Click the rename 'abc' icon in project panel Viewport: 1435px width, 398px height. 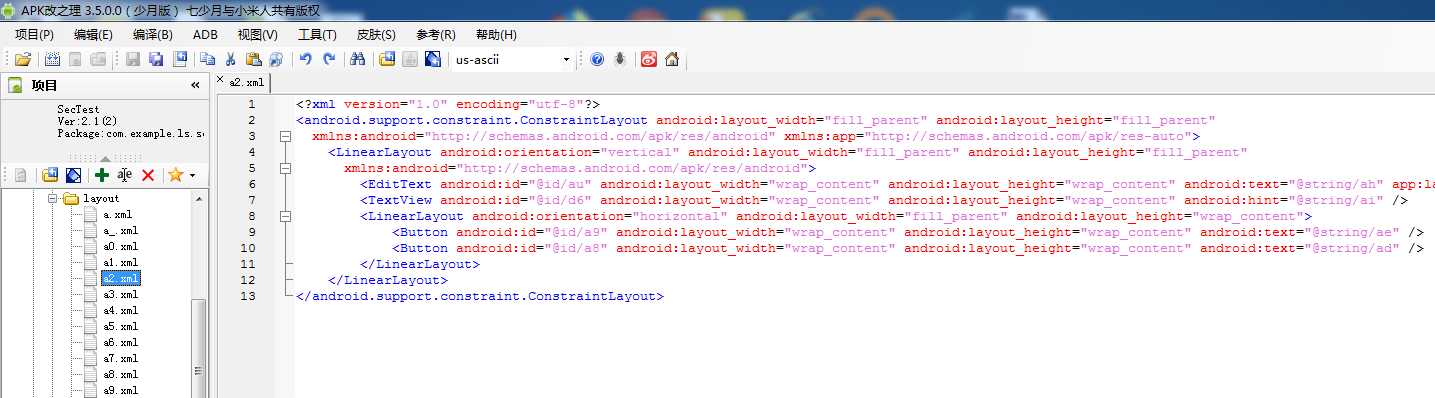pos(125,175)
